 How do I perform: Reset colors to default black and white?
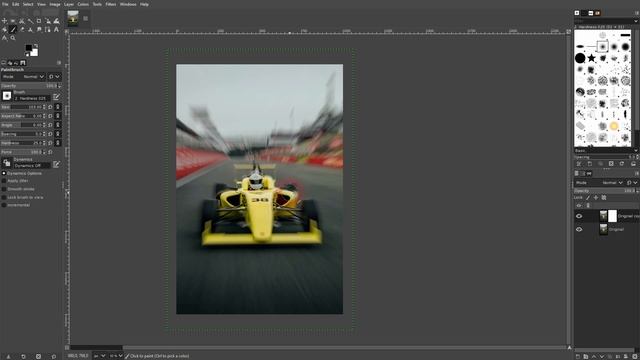27,55
